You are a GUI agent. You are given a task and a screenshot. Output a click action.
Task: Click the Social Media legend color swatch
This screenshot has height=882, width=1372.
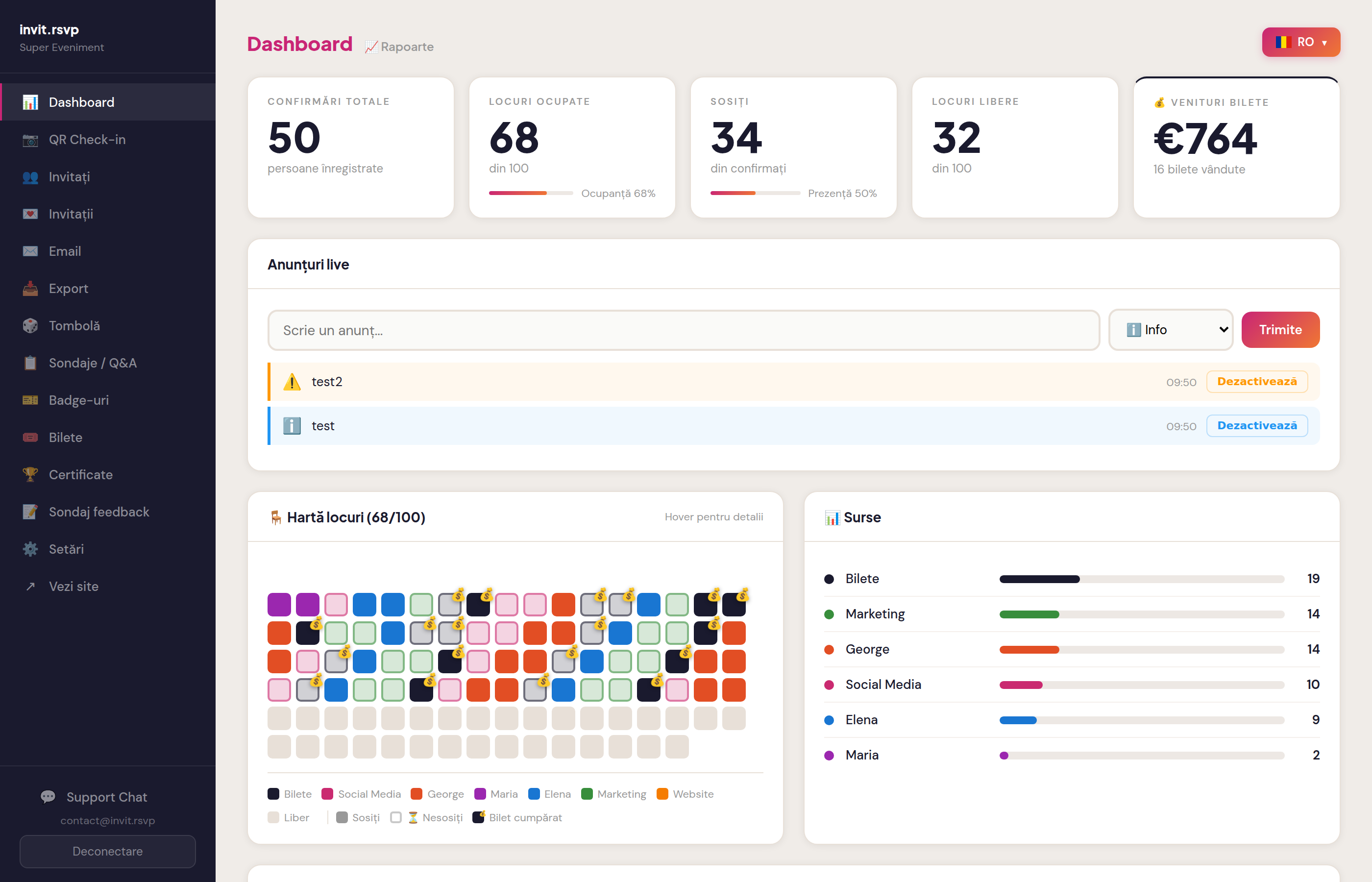327,794
